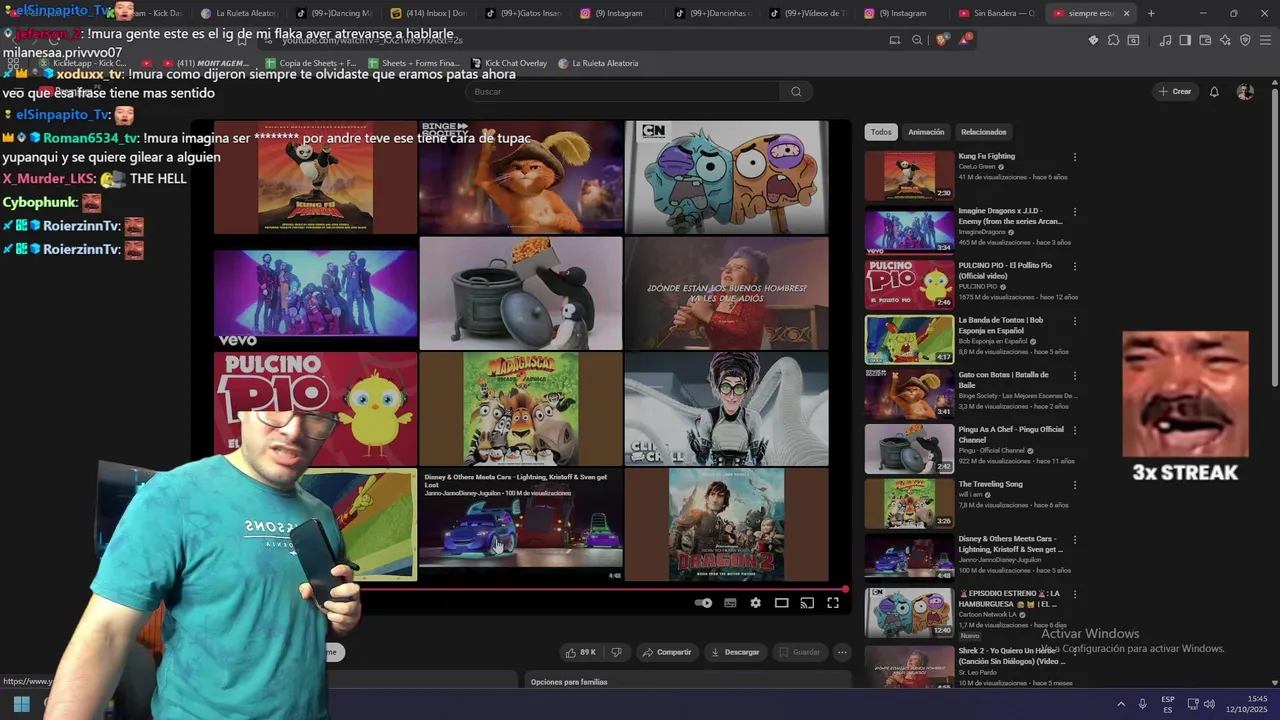Viewport: 1280px width, 720px height.
Task: Switch to the La Ruleta Aleatoria tab
Action: (x=239, y=13)
